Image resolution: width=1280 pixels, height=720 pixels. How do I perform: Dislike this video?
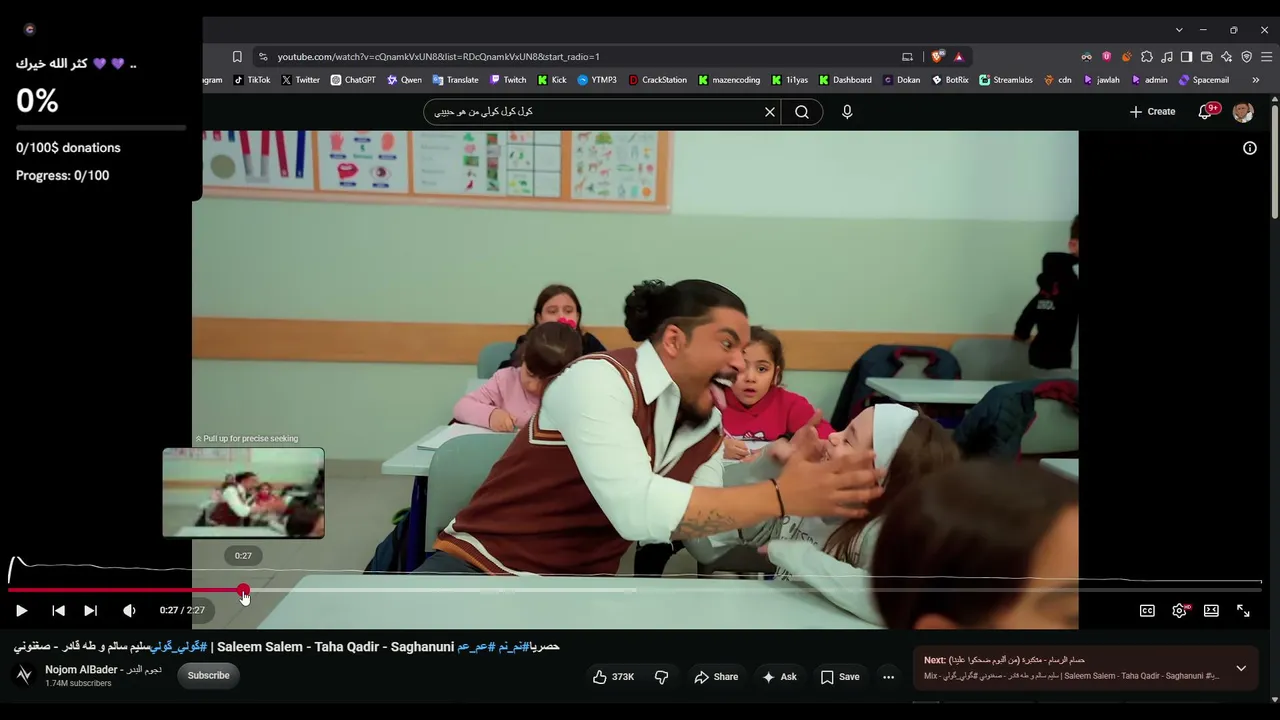[661, 677]
